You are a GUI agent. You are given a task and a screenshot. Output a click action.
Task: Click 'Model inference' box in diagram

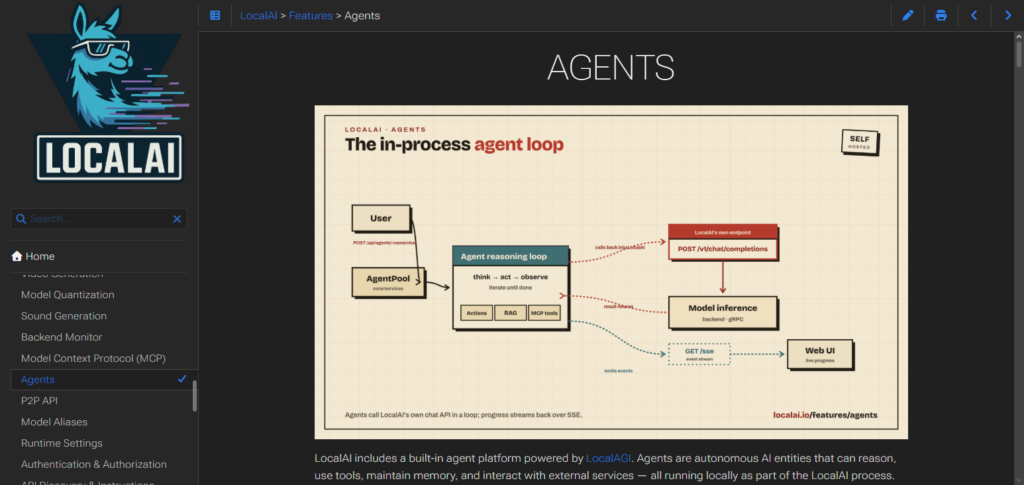tap(723, 312)
